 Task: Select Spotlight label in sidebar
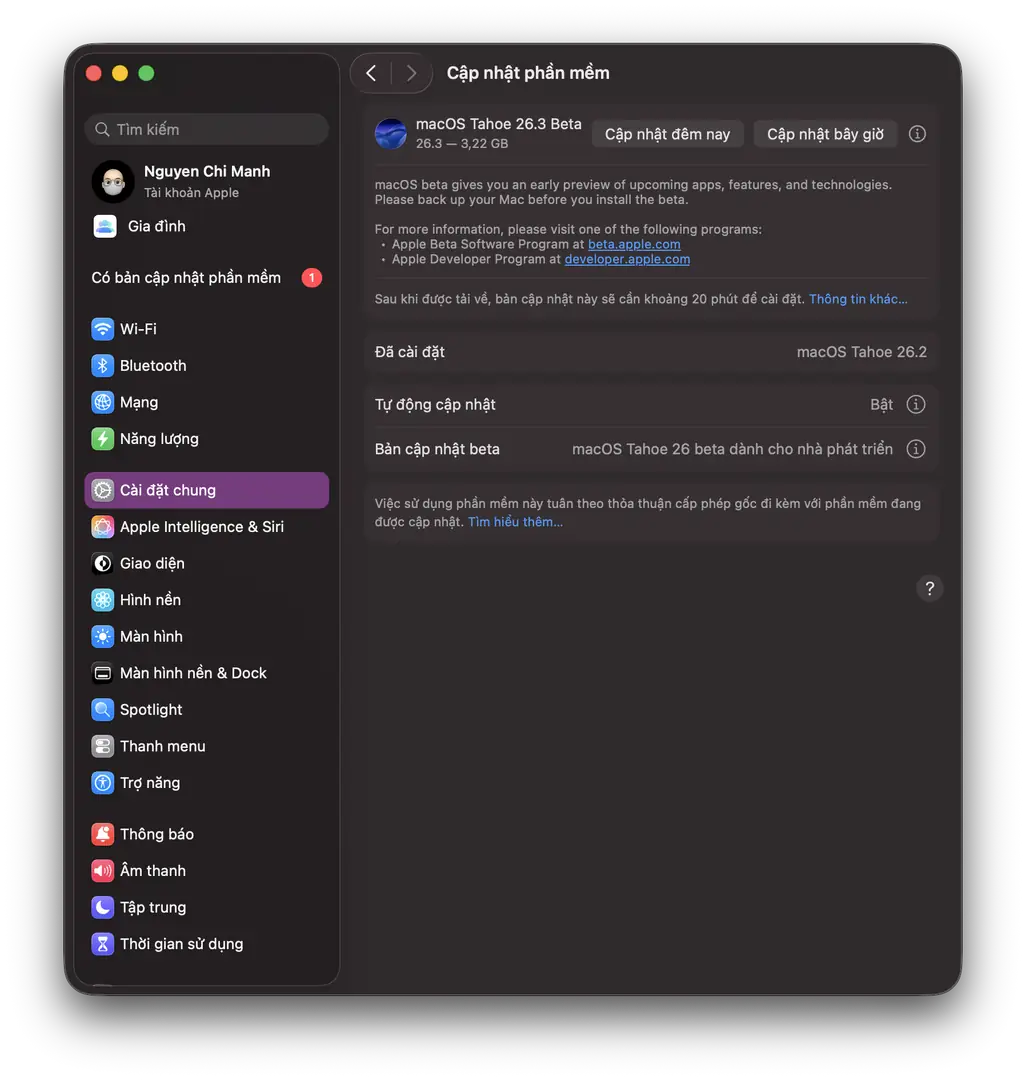[151, 709]
